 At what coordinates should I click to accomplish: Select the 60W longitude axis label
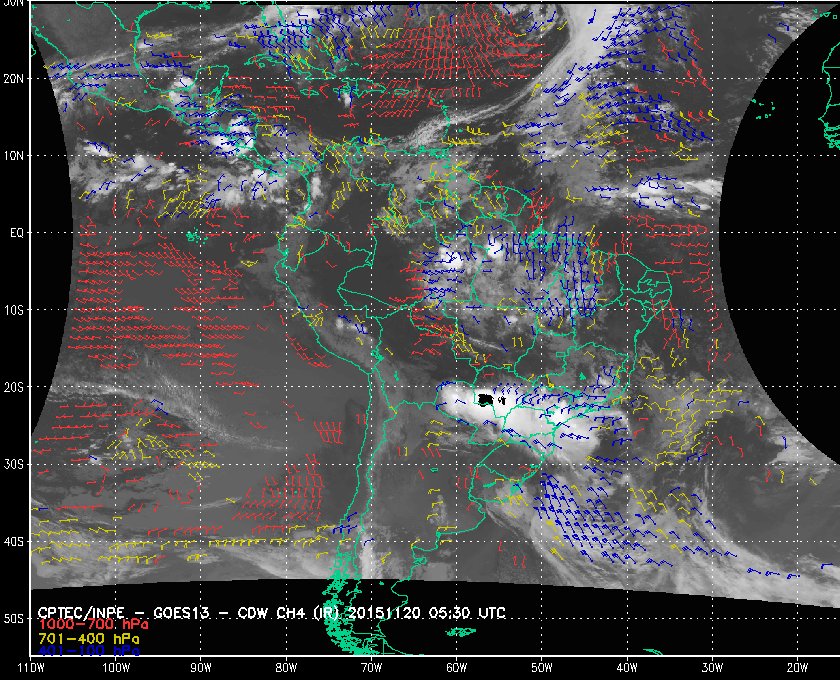[456, 667]
